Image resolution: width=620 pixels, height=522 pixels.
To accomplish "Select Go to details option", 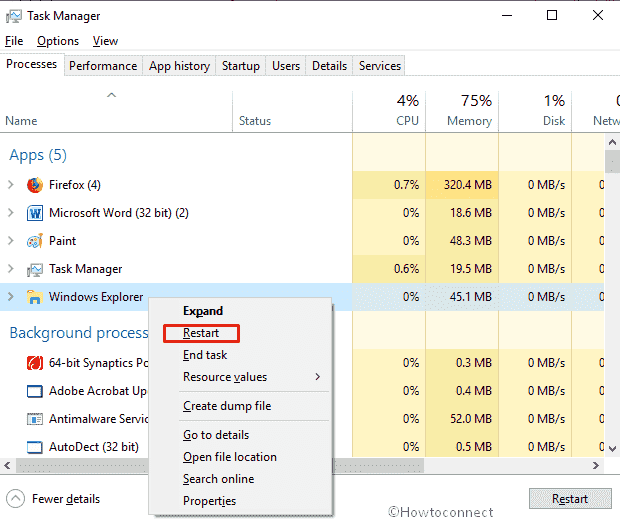I will (x=216, y=435).
